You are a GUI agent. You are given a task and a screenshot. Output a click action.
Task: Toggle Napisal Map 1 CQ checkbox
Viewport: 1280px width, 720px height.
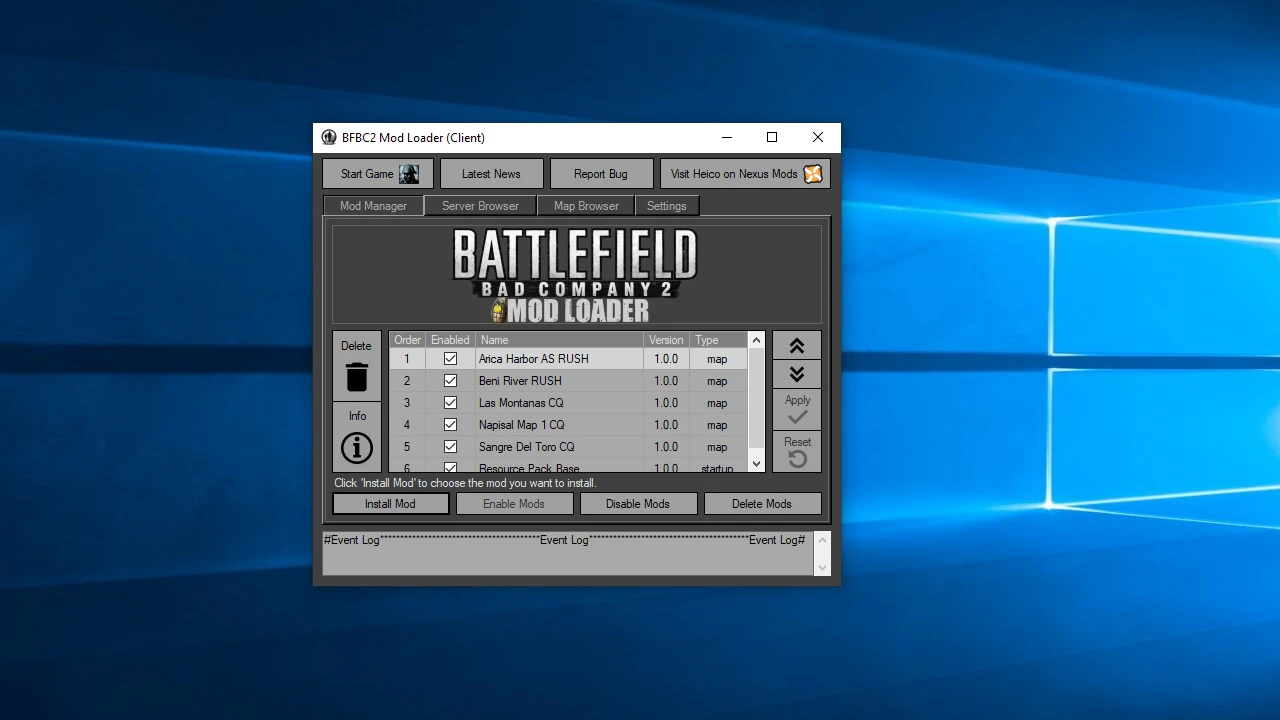(450, 425)
